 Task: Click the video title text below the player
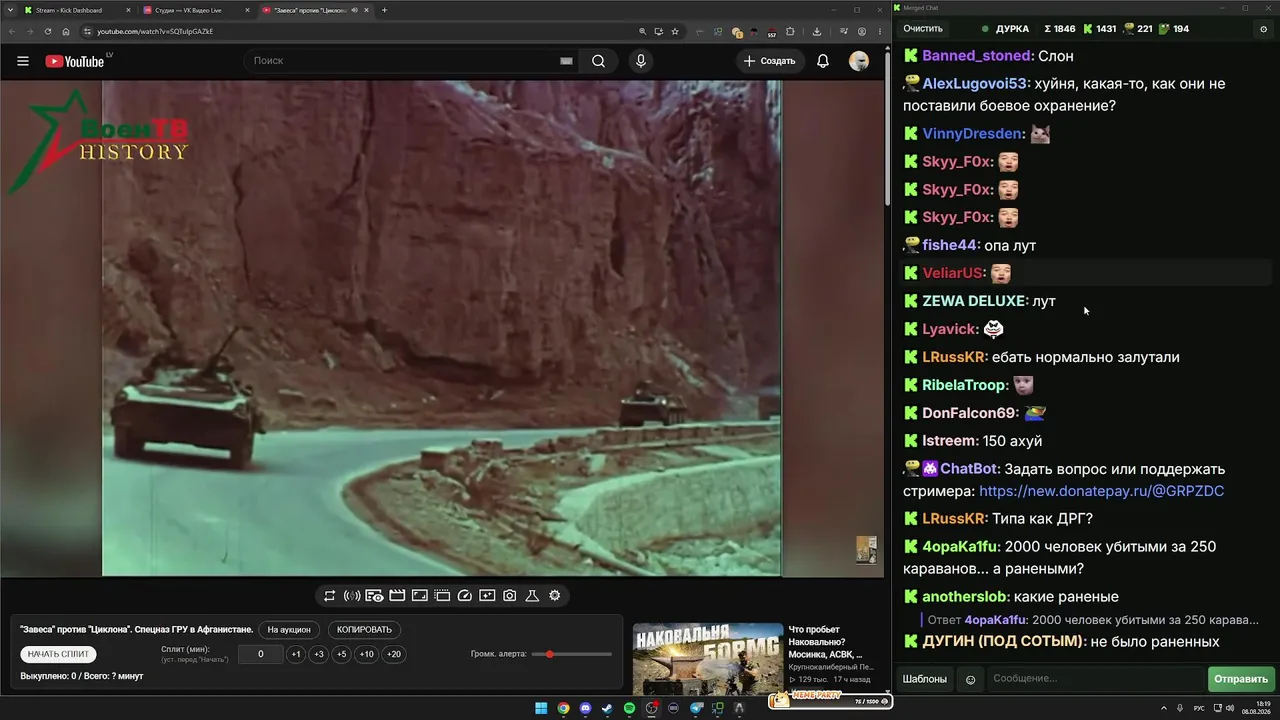tap(137, 630)
